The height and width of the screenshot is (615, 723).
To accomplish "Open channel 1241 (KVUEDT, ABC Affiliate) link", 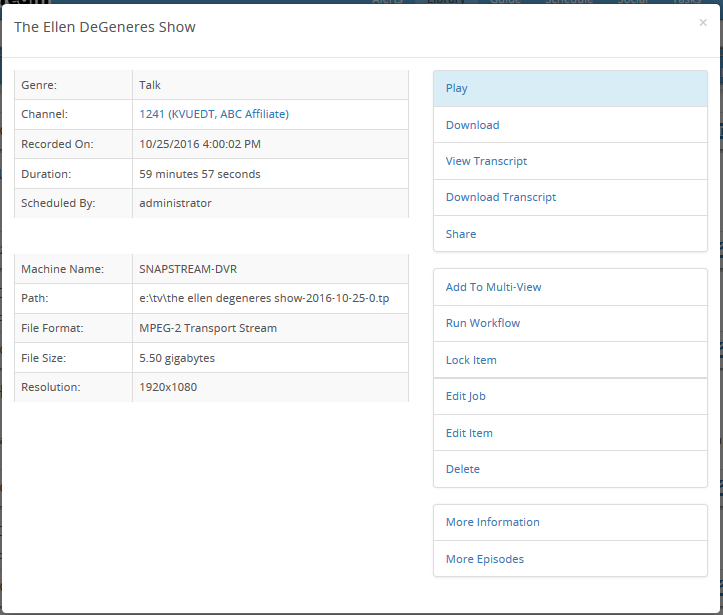I will 214,114.
